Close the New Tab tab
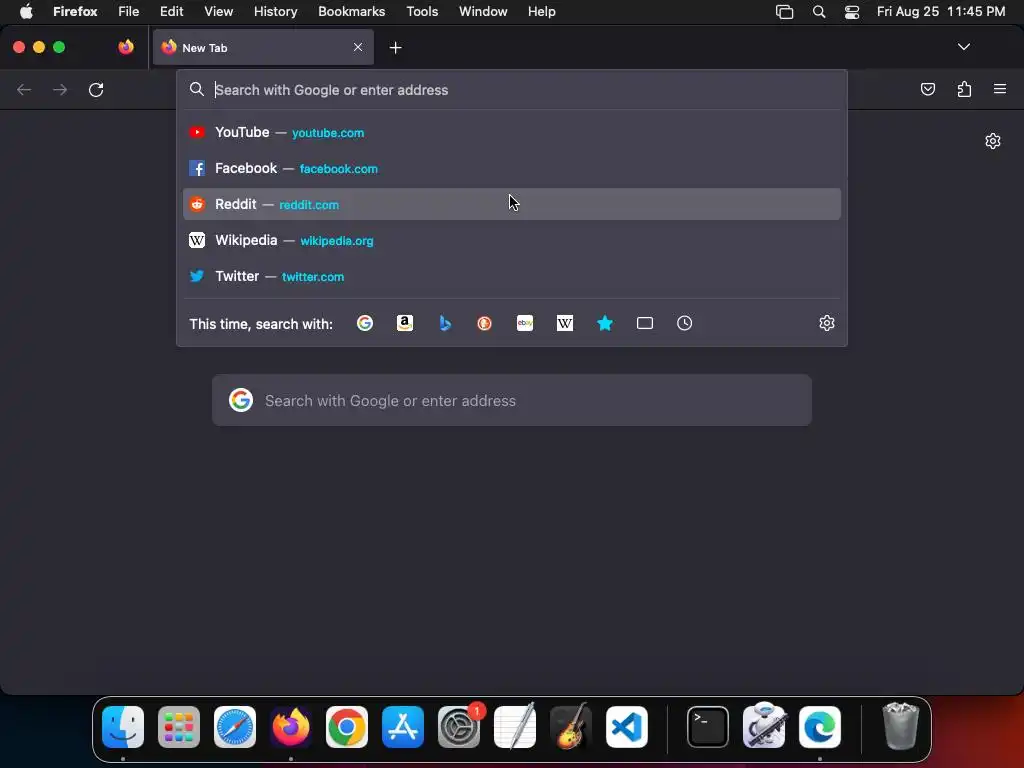The height and width of the screenshot is (768, 1024). coord(358,47)
